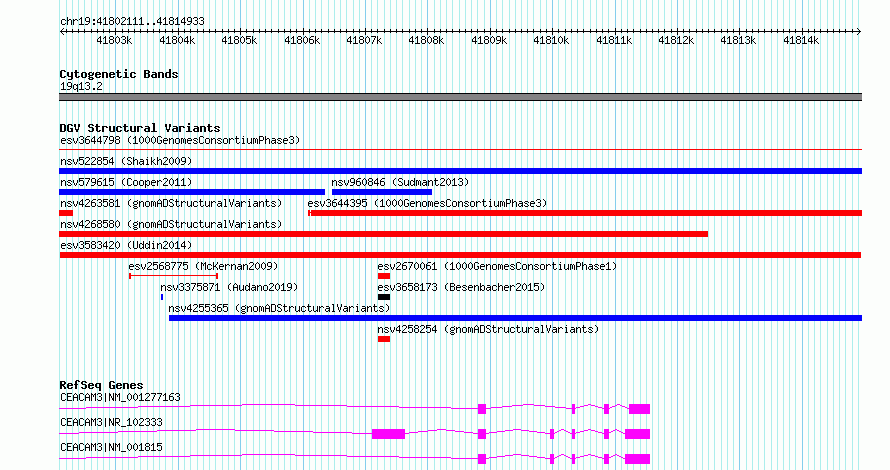Select the RefSeq Genes track title
Viewport: 890px width, 470px height.
tap(101, 384)
